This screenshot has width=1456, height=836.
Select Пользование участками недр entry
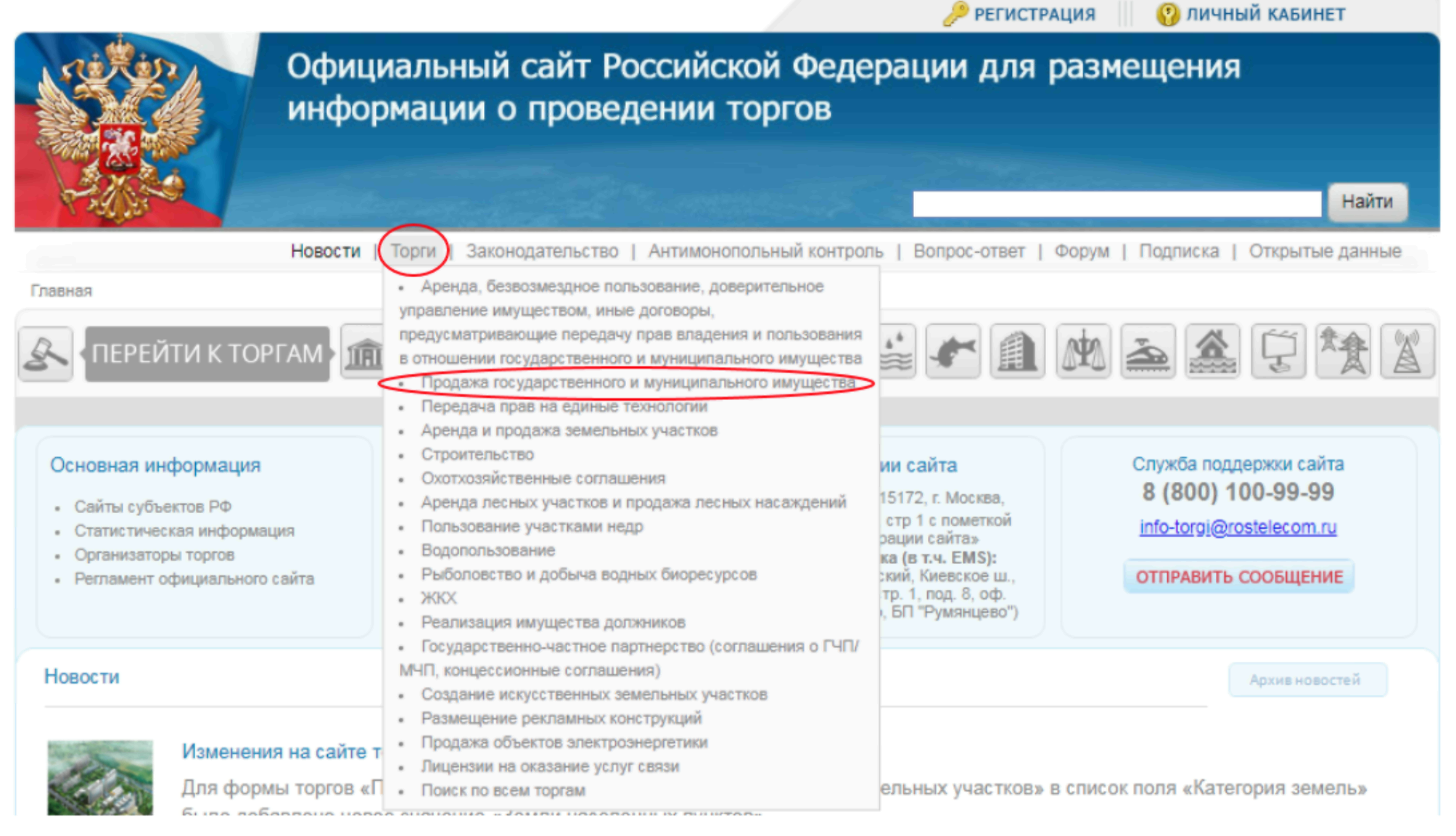pyautogui.click(x=532, y=526)
